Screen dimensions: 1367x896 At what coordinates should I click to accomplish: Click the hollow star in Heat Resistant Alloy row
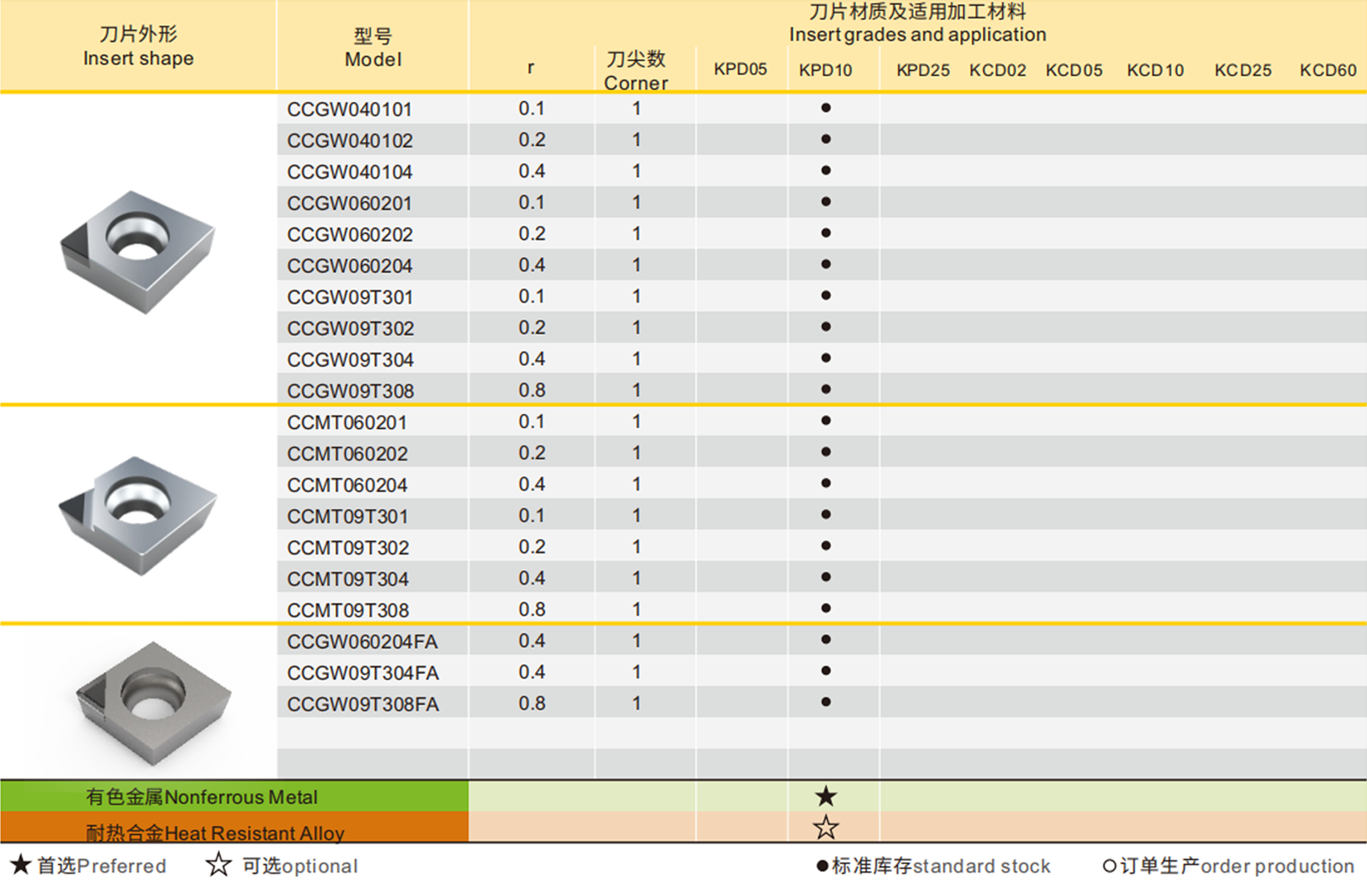825,827
